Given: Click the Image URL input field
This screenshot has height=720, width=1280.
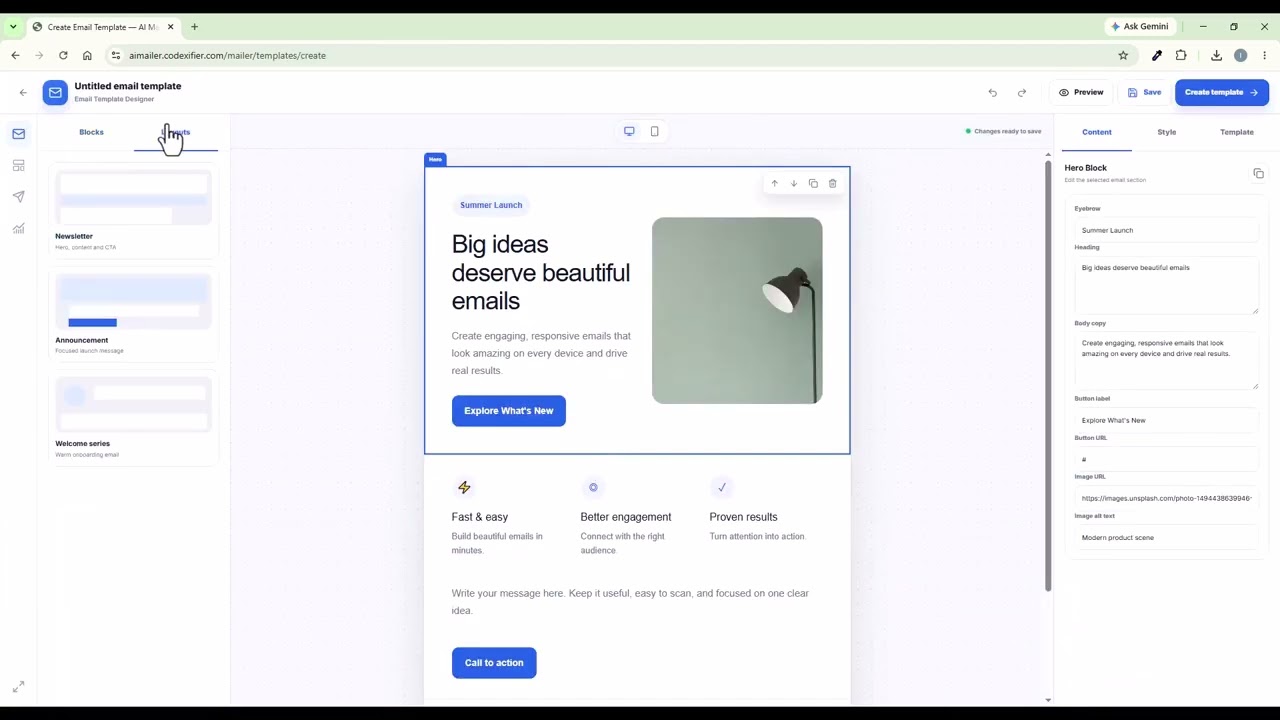Looking at the screenshot, I should point(1166,498).
